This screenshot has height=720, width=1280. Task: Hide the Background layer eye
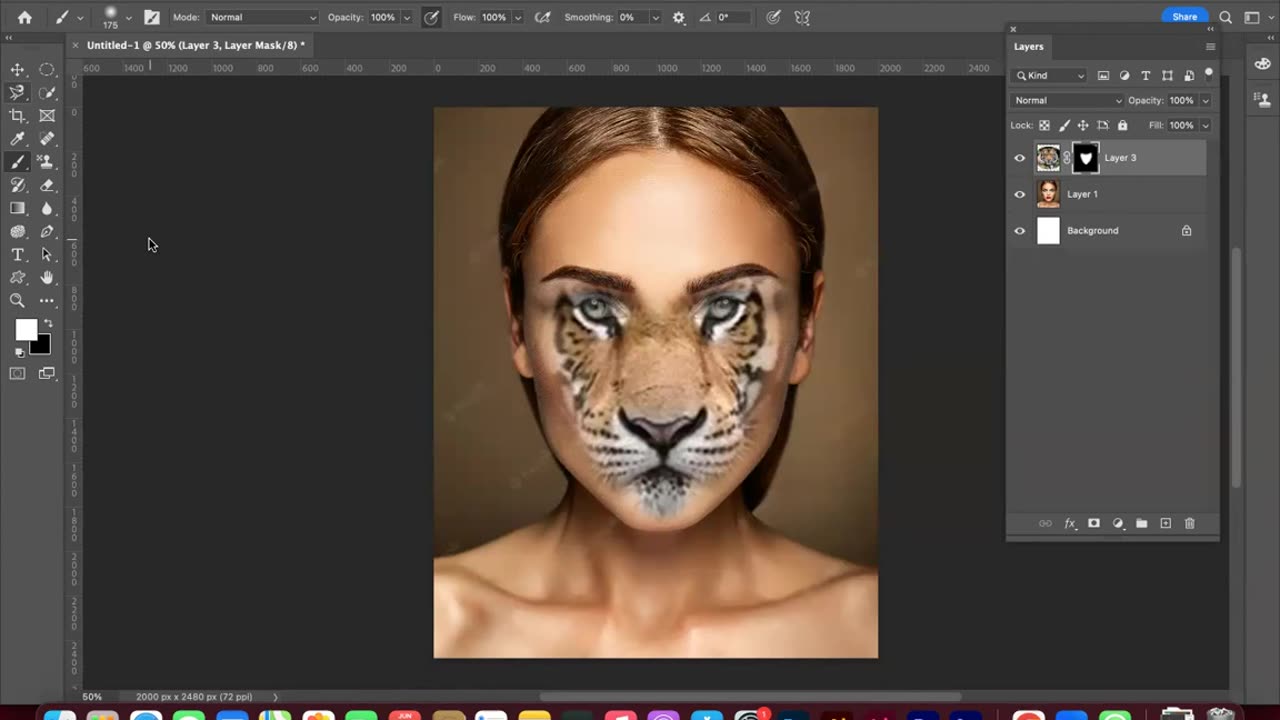pyautogui.click(x=1019, y=231)
